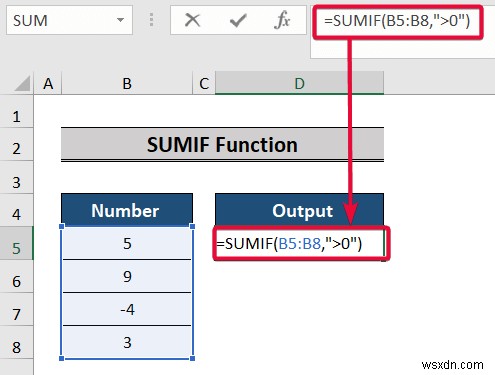Click inside the formula bar text
Viewport: 495px width, 375px height.
pyautogui.click(x=397, y=21)
